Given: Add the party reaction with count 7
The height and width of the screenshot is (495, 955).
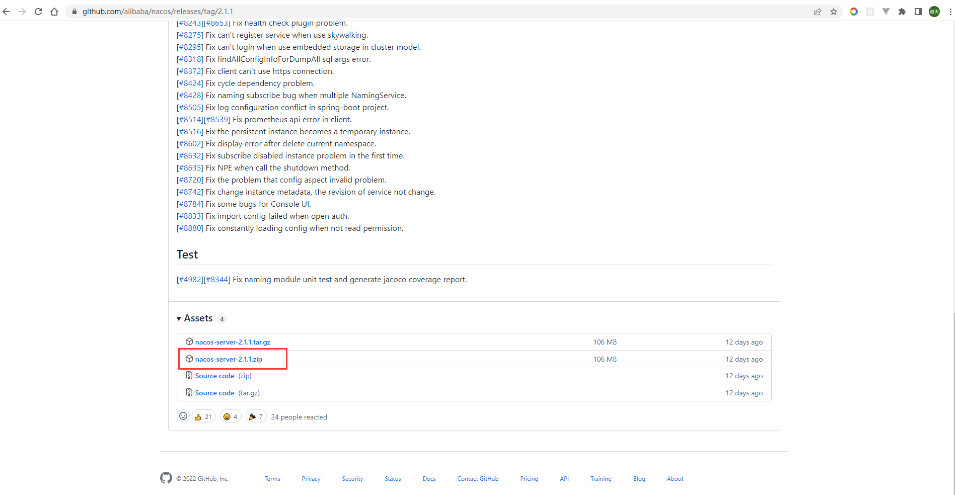Looking at the screenshot, I should click(x=256, y=417).
